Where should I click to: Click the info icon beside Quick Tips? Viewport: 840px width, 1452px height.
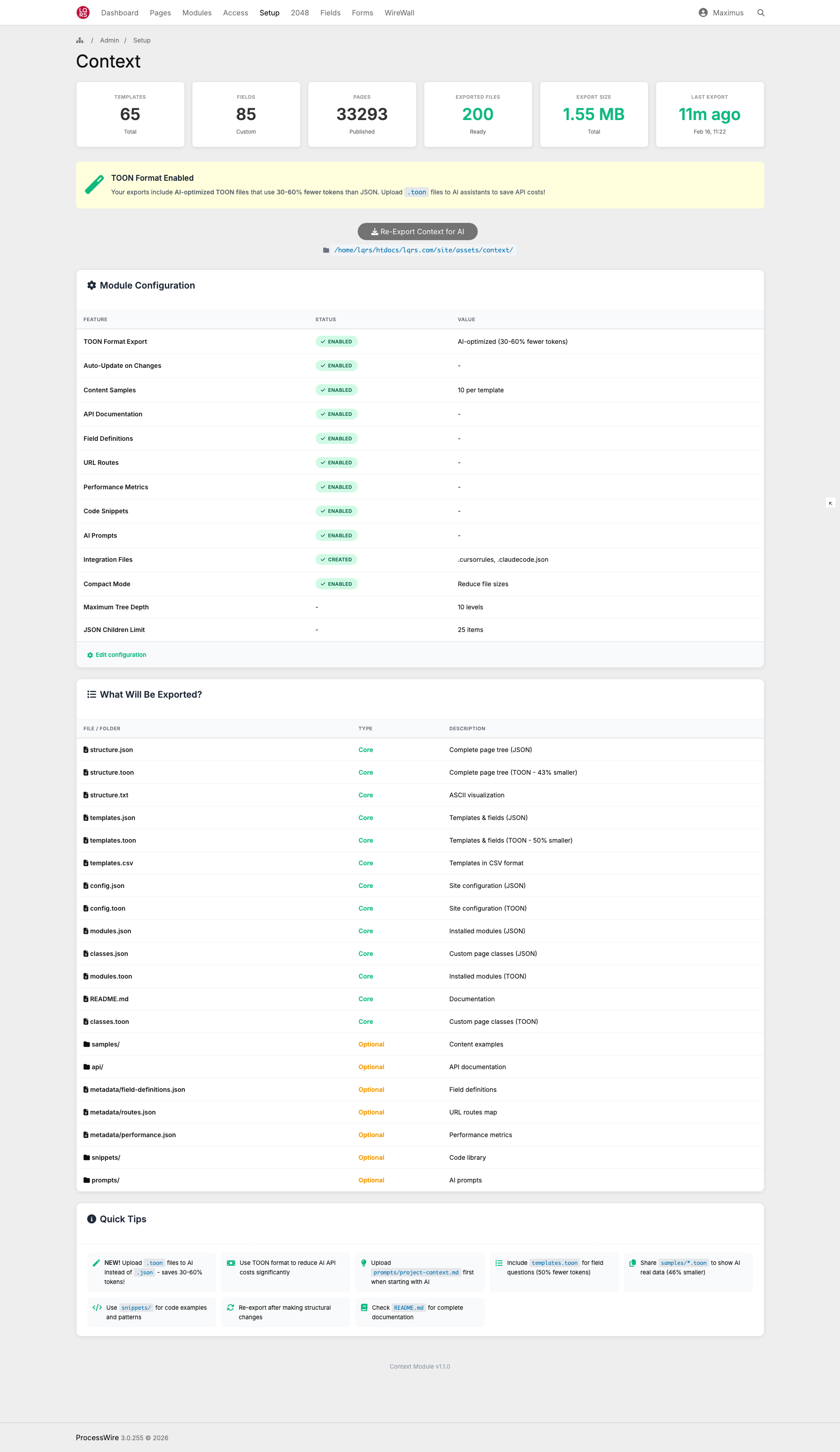click(x=91, y=1219)
